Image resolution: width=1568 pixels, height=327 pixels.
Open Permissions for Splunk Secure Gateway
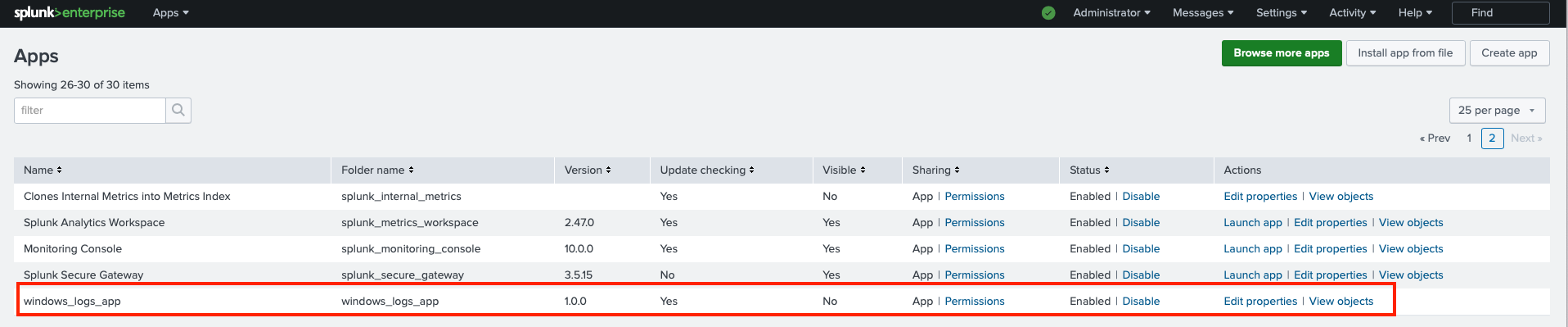coord(974,275)
